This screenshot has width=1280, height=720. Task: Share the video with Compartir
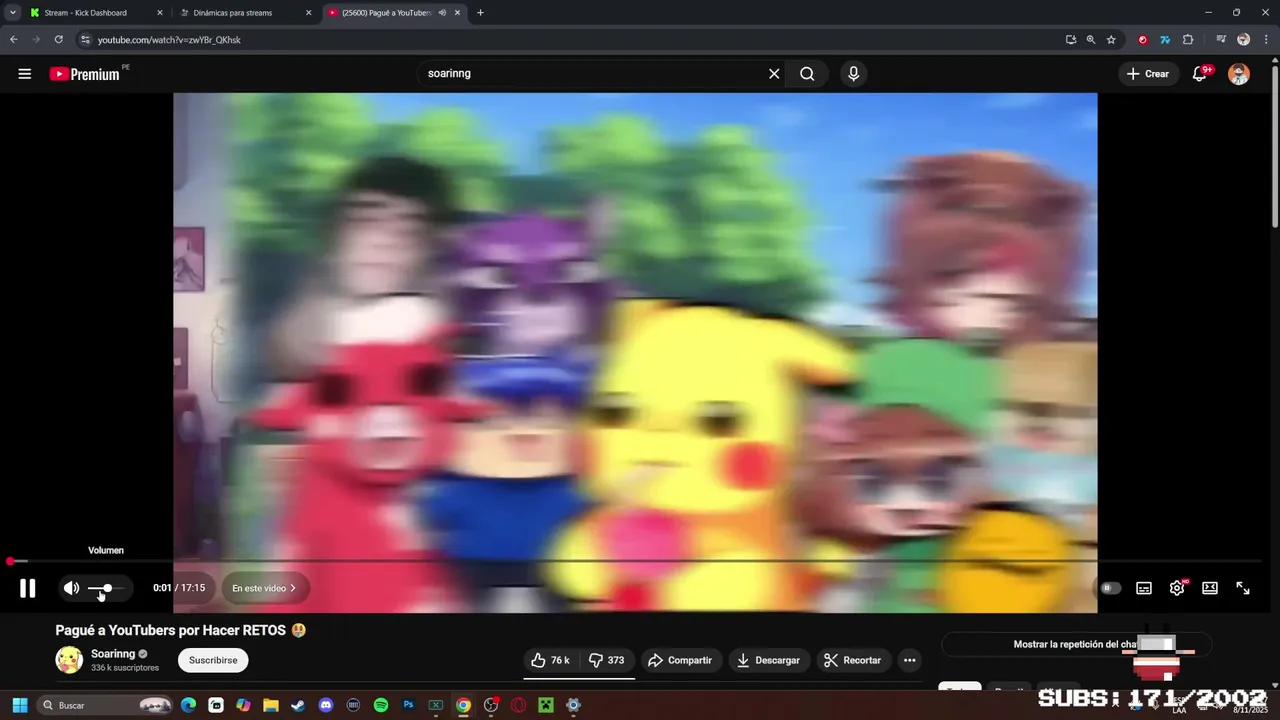pyautogui.click(x=680, y=660)
